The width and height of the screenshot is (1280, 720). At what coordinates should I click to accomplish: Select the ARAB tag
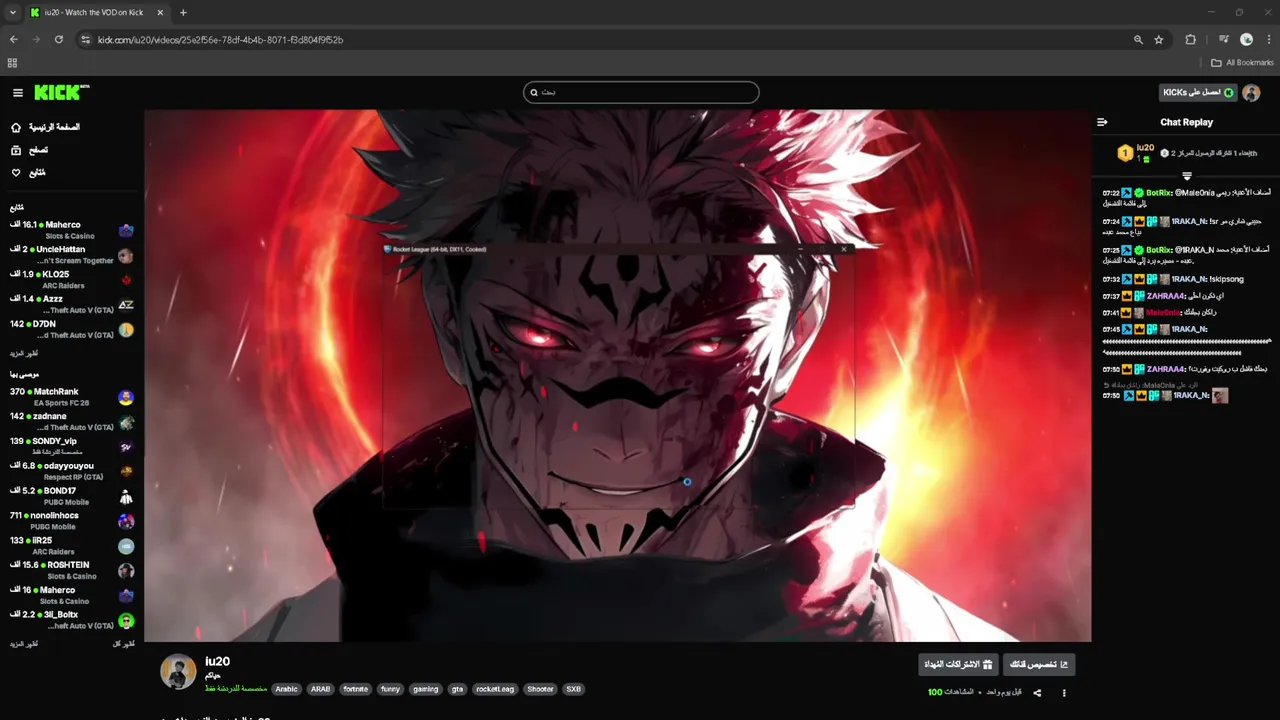[320, 689]
